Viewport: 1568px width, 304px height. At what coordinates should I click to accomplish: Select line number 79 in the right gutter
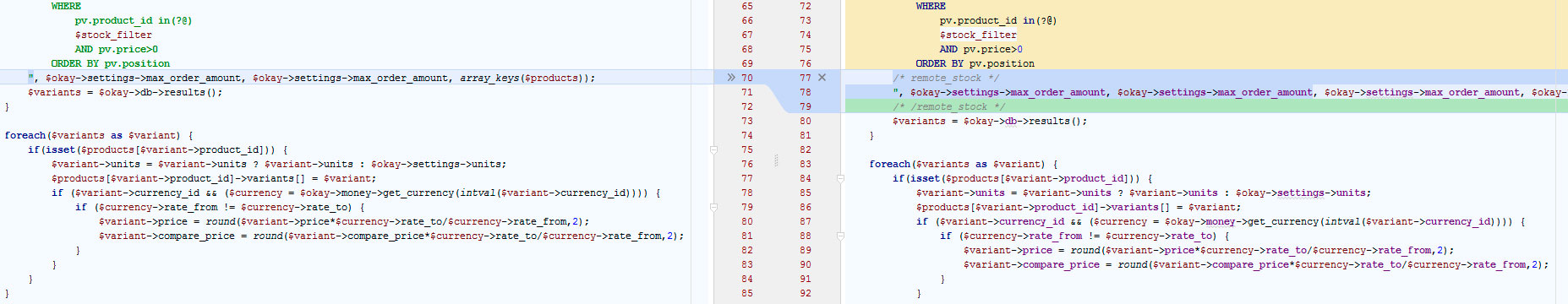(806, 106)
